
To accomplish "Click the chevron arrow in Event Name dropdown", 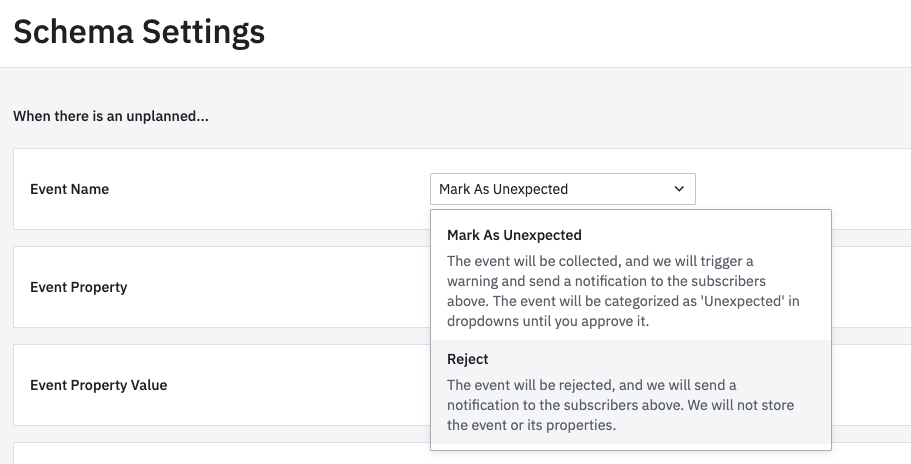I will point(679,189).
